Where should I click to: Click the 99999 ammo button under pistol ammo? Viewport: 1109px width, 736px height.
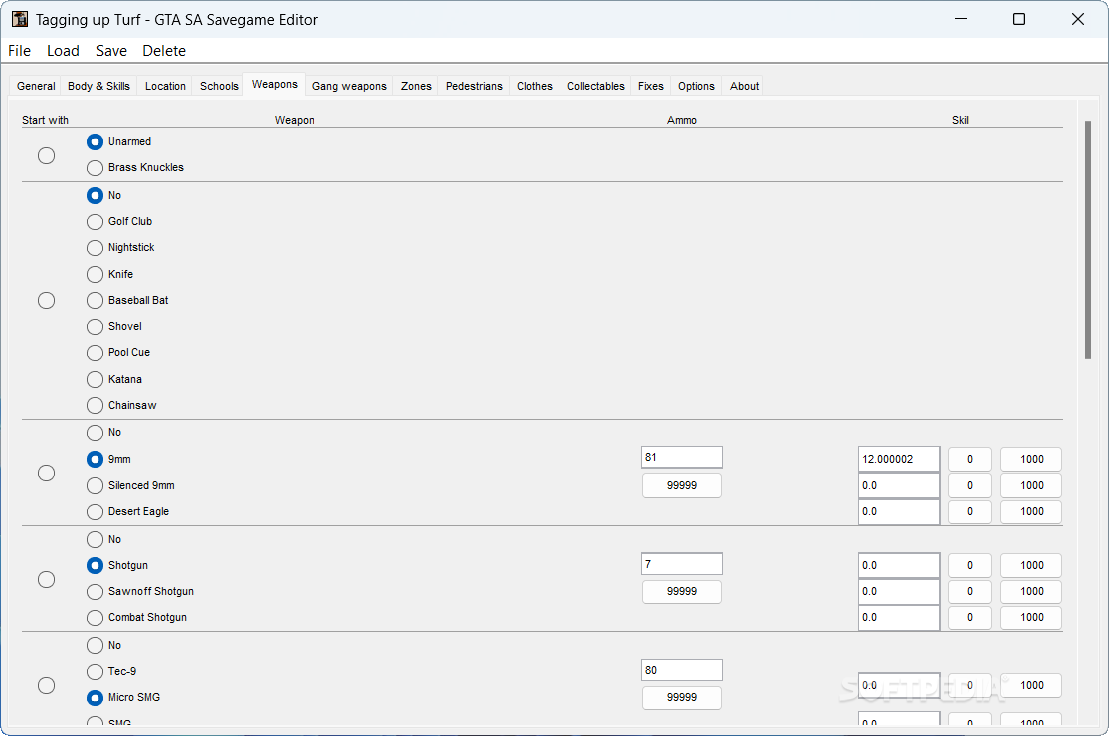[x=682, y=486]
